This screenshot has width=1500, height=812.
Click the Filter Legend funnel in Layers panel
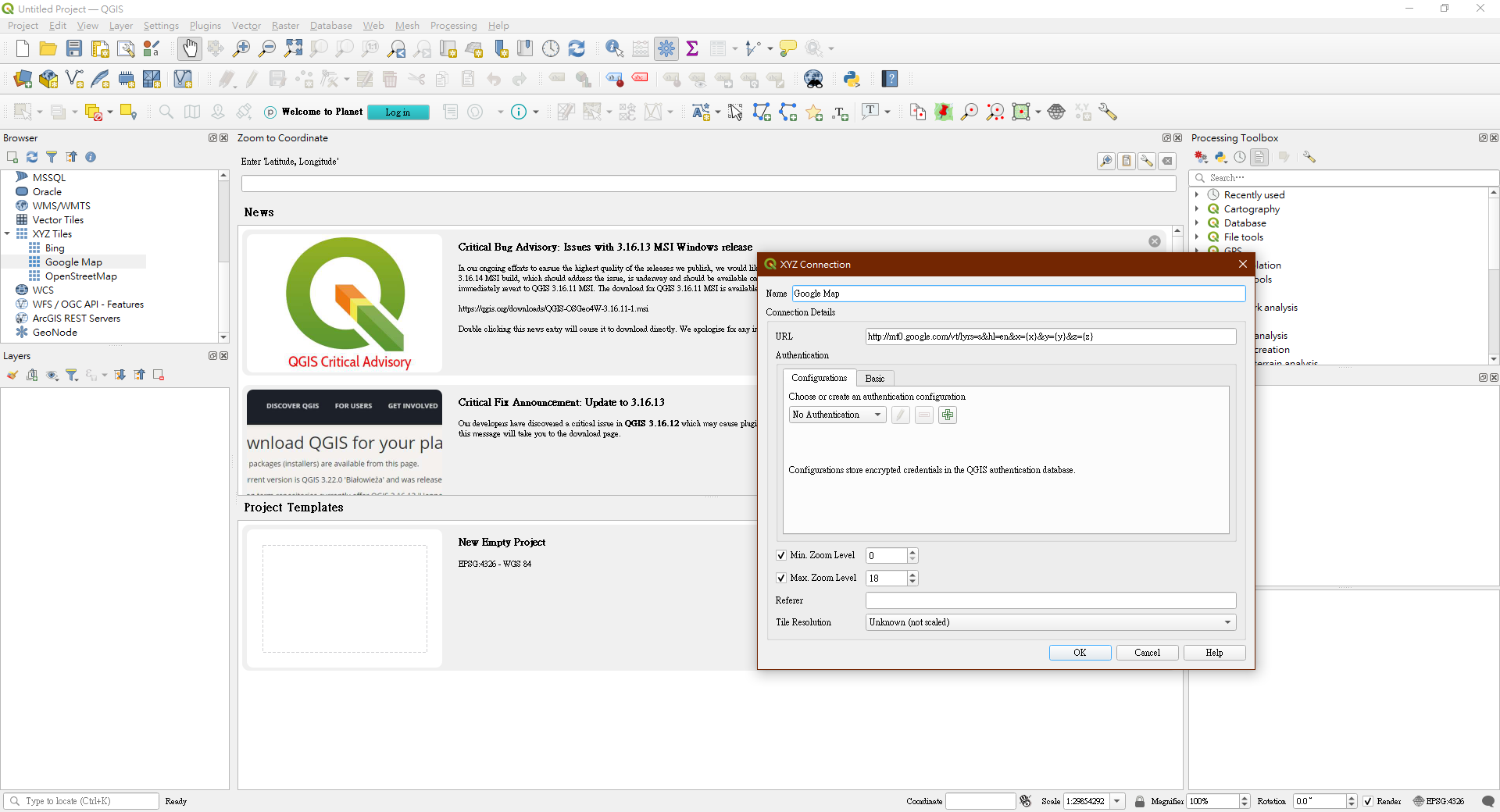[72, 375]
